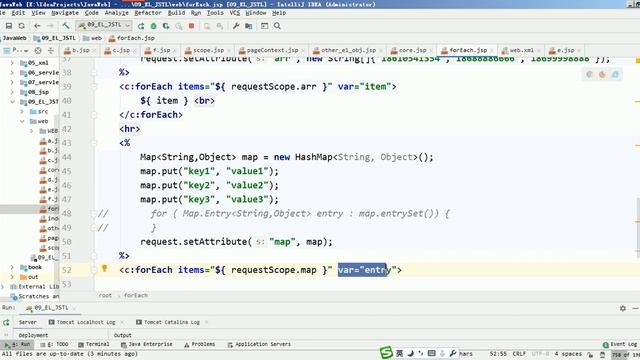Open the Terminal tool window button

click(x=94, y=344)
